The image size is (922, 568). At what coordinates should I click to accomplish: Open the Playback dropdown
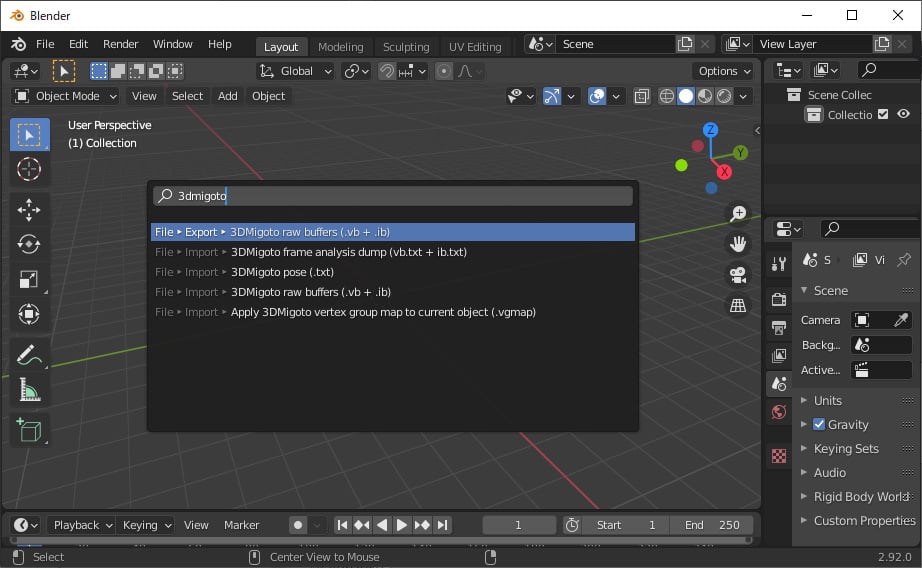pos(81,525)
